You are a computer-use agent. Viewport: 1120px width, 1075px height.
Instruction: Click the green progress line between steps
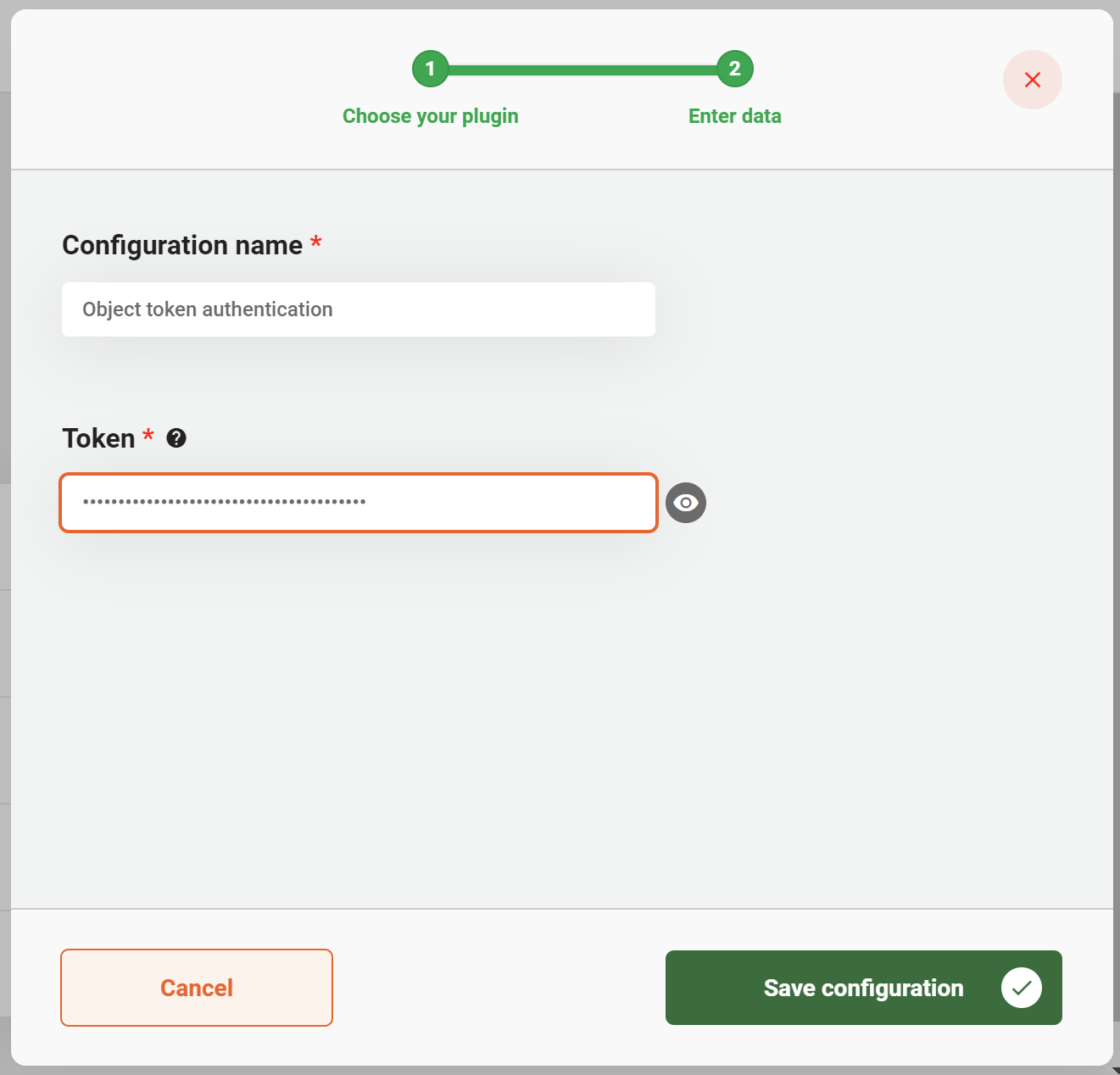click(582, 70)
